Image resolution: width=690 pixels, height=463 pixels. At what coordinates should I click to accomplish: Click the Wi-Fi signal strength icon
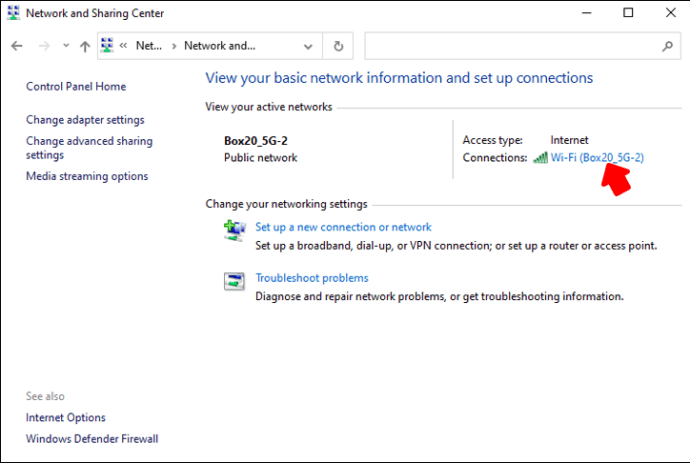540,158
